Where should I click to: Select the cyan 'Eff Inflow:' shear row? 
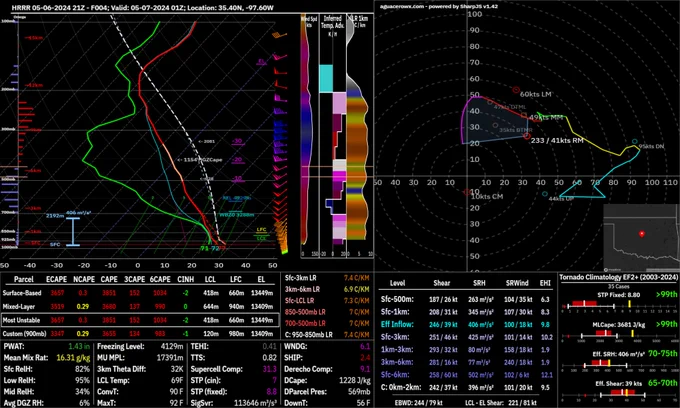click(x=466, y=324)
